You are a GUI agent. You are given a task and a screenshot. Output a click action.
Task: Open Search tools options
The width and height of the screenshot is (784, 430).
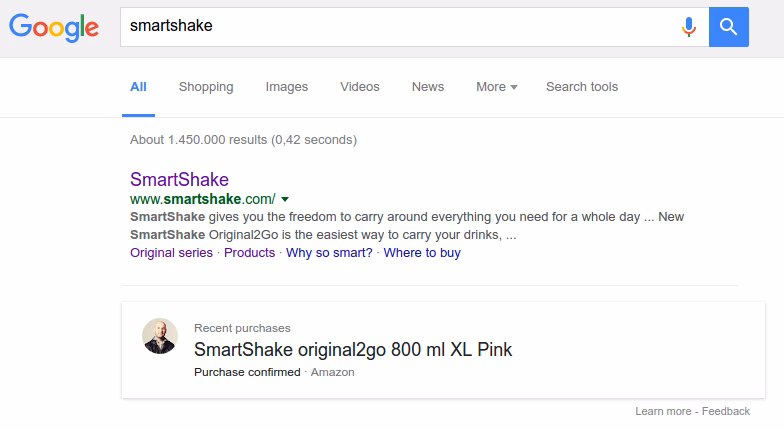click(582, 87)
